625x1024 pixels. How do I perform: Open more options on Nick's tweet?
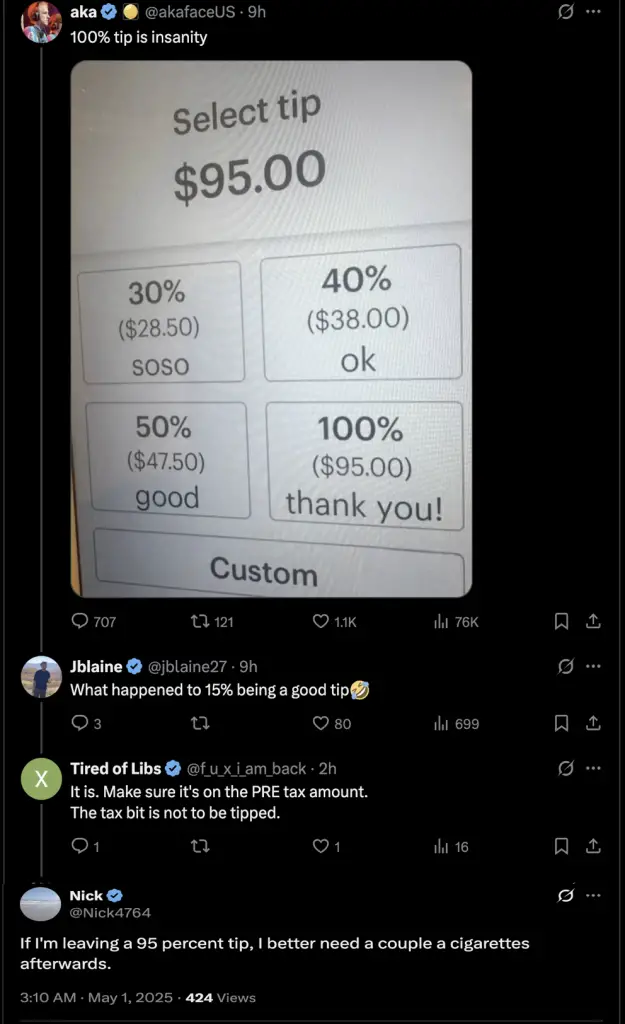coord(593,895)
